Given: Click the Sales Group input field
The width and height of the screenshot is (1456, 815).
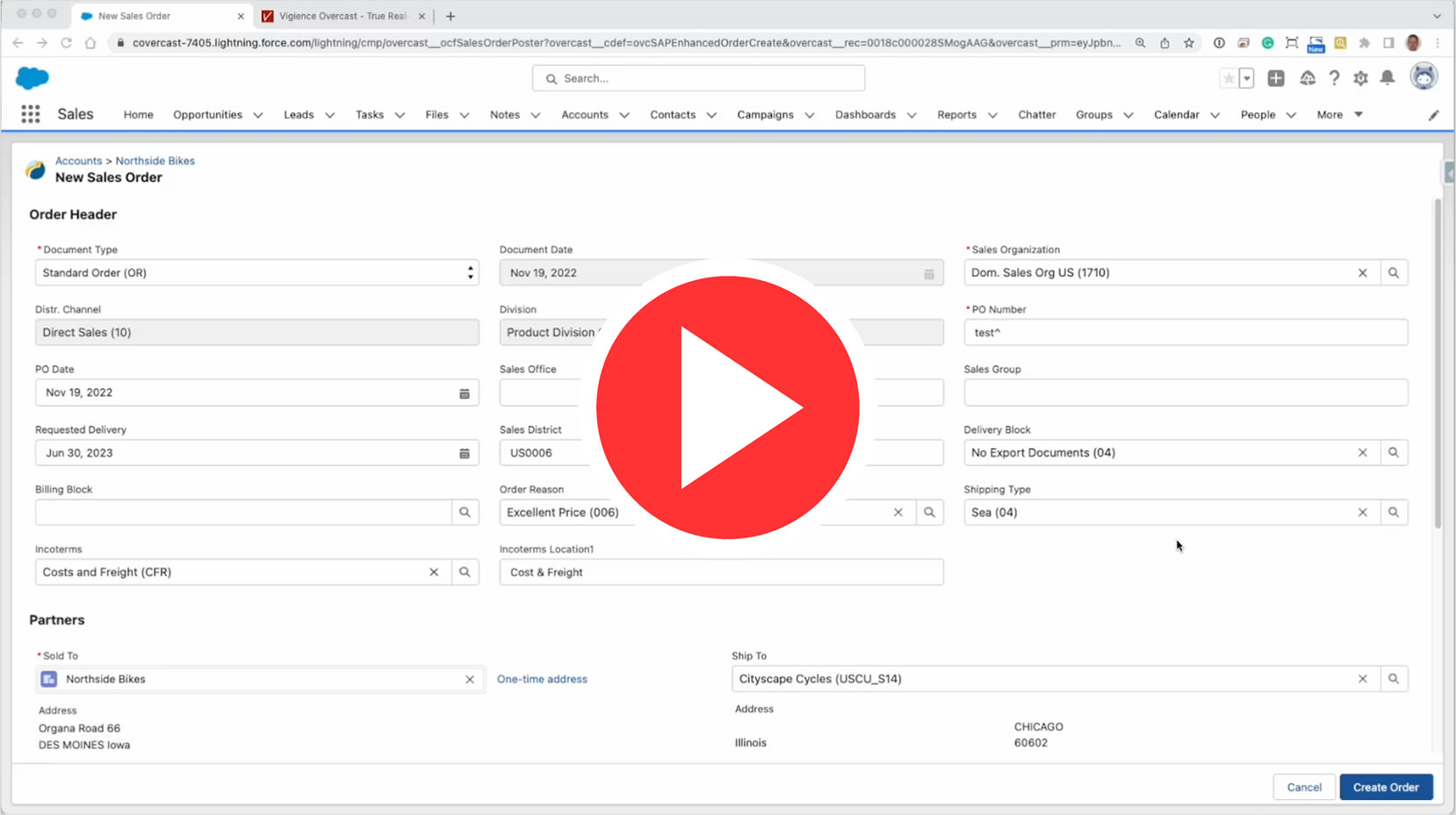Looking at the screenshot, I should click(x=1186, y=393).
